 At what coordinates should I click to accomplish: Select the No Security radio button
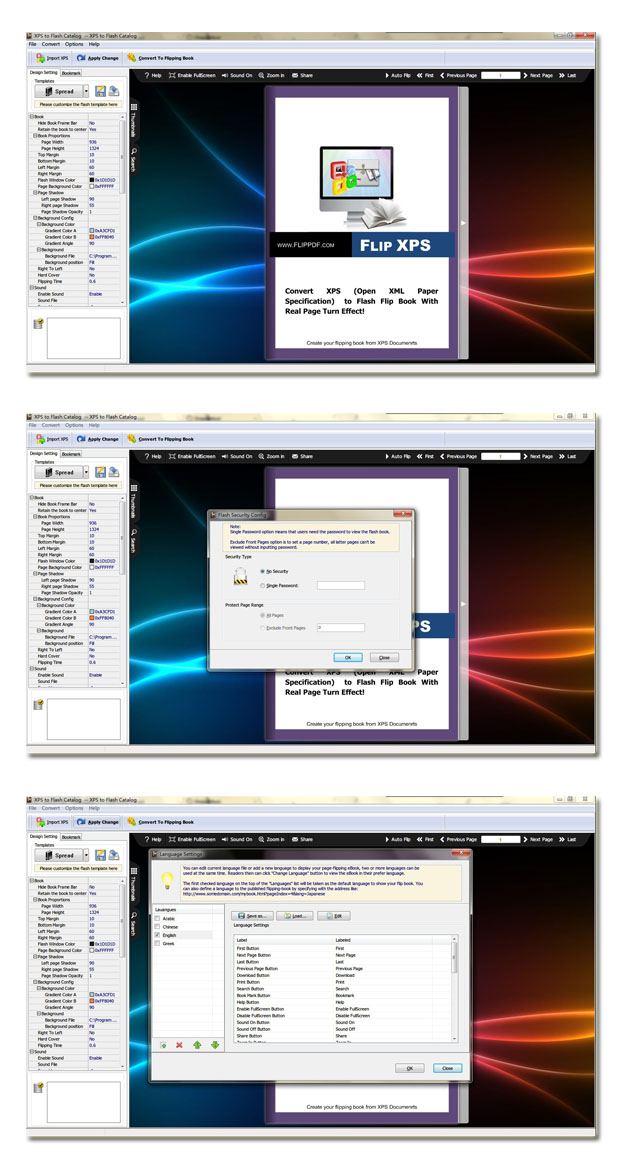coord(262,571)
